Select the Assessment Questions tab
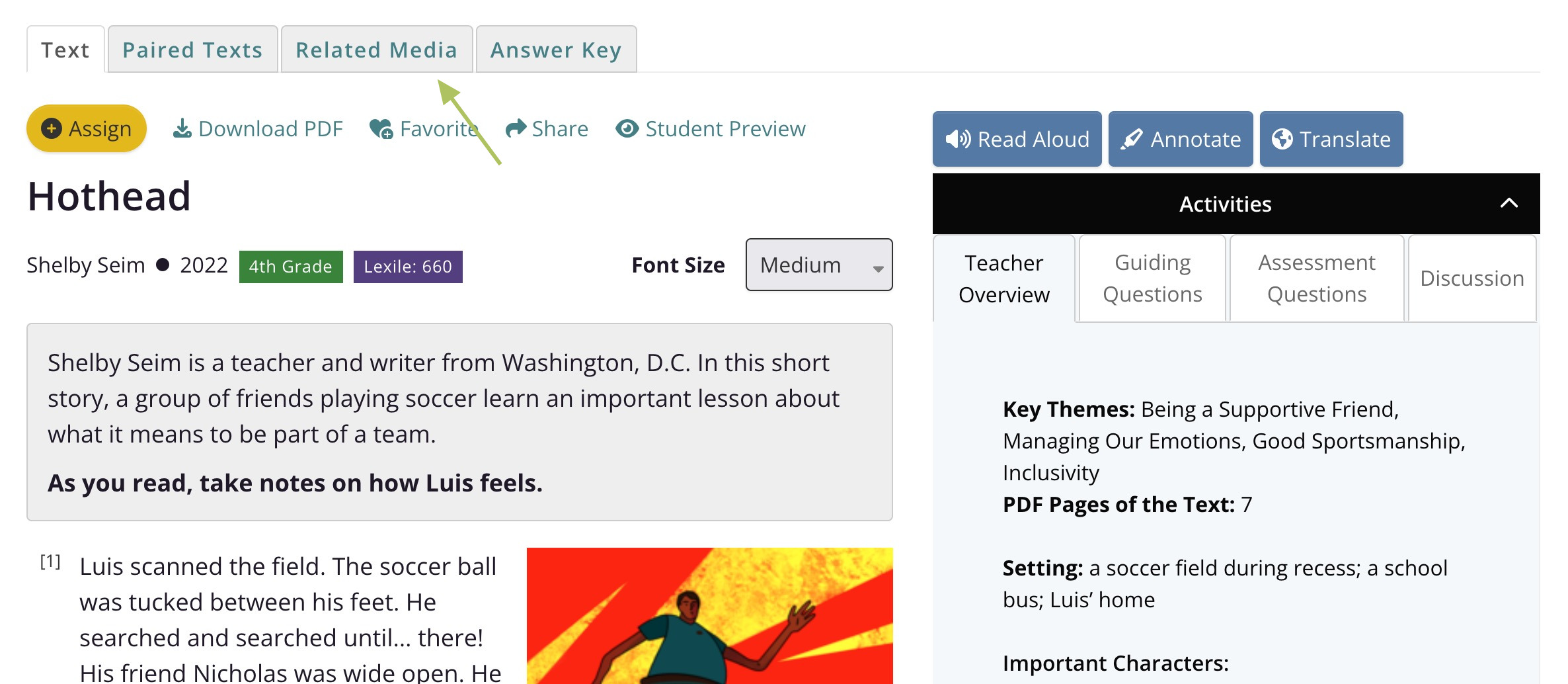The height and width of the screenshot is (684, 1568). point(1317,278)
